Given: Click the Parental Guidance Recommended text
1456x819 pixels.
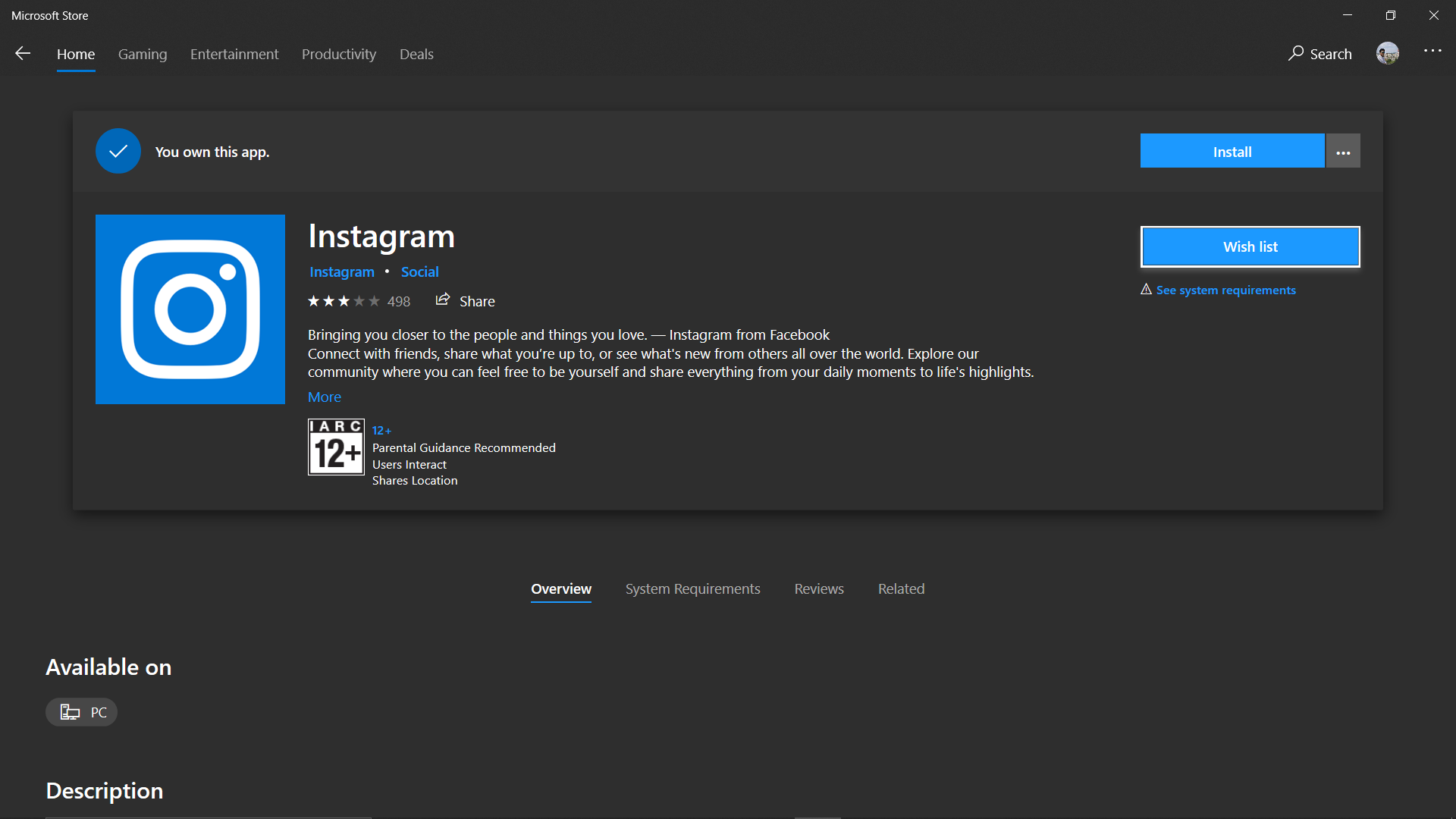Looking at the screenshot, I should pyautogui.click(x=464, y=448).
